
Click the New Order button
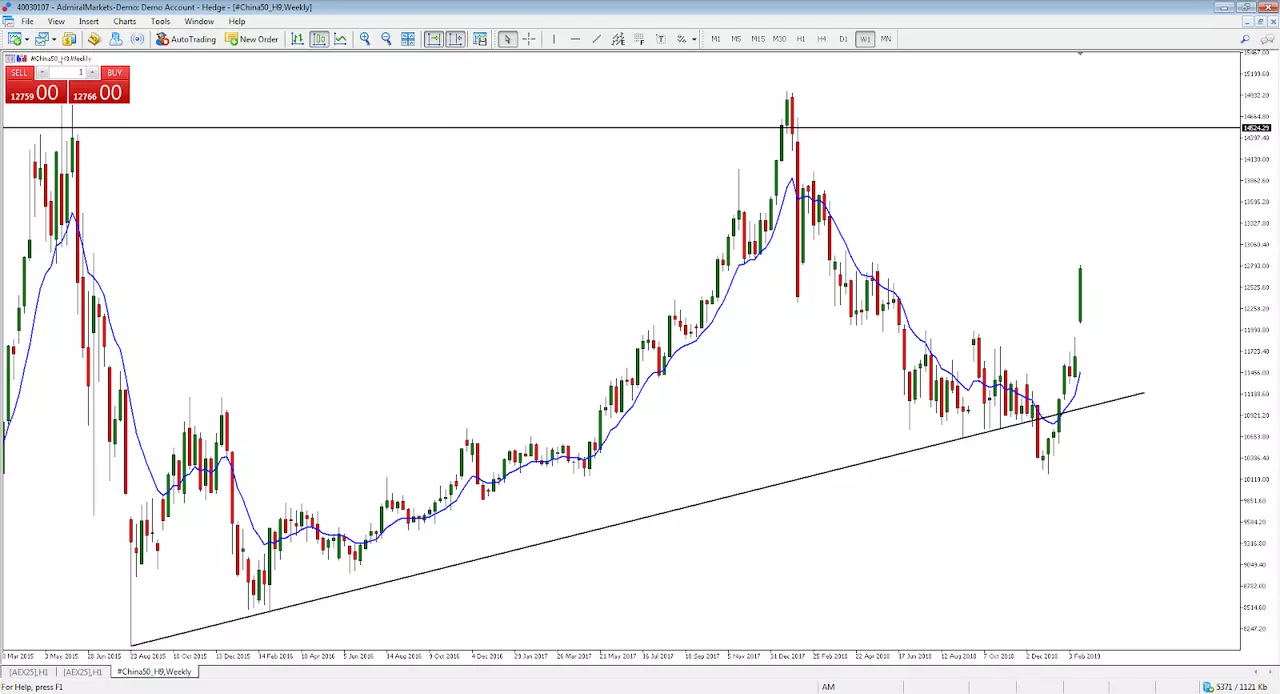click(x=252, y=39)
